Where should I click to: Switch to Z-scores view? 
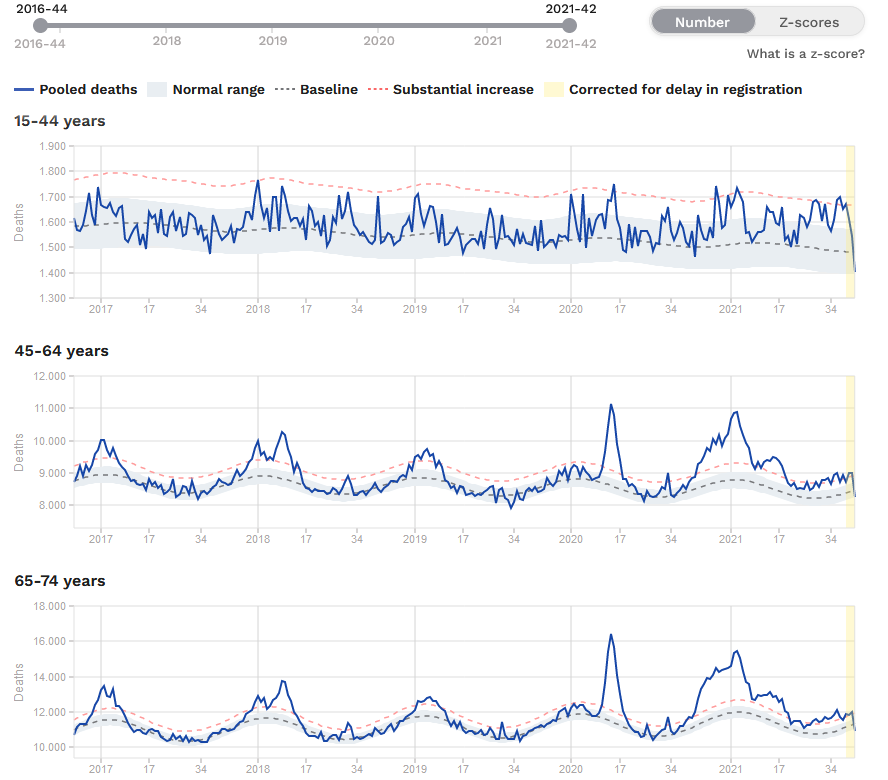pos(809,22)
